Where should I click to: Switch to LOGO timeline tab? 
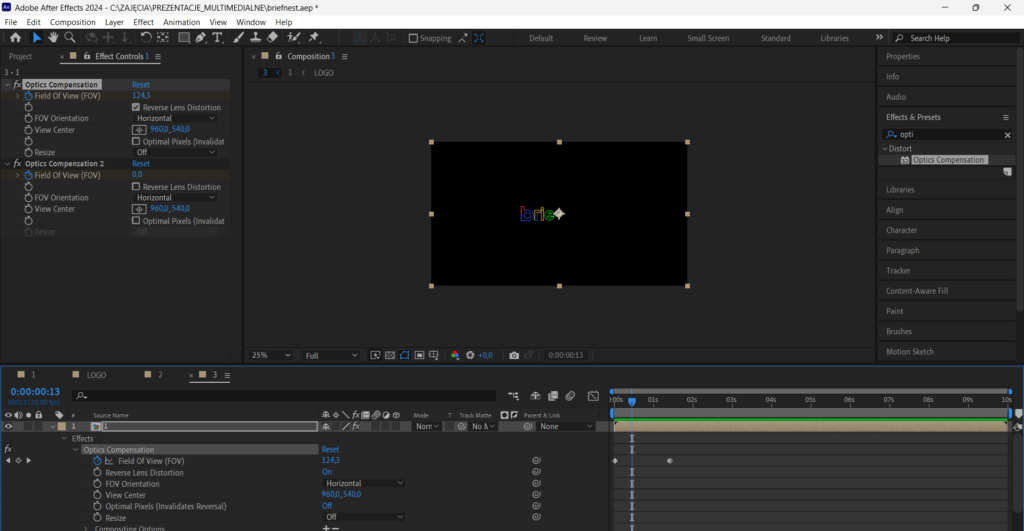[x=96, y=375]
